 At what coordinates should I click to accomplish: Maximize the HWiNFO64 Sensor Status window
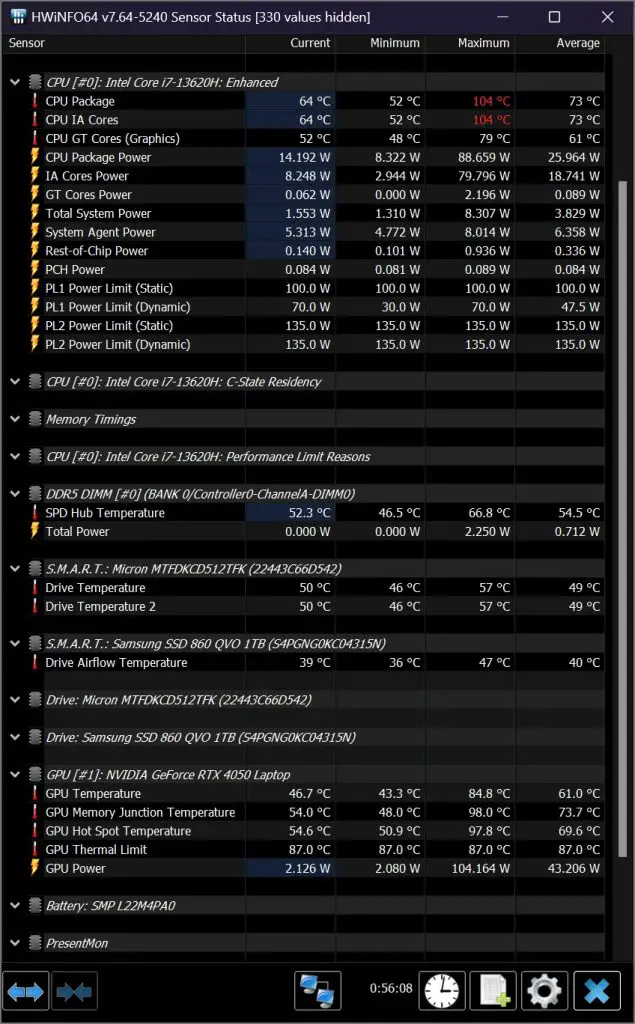click(x=554, y=17)
